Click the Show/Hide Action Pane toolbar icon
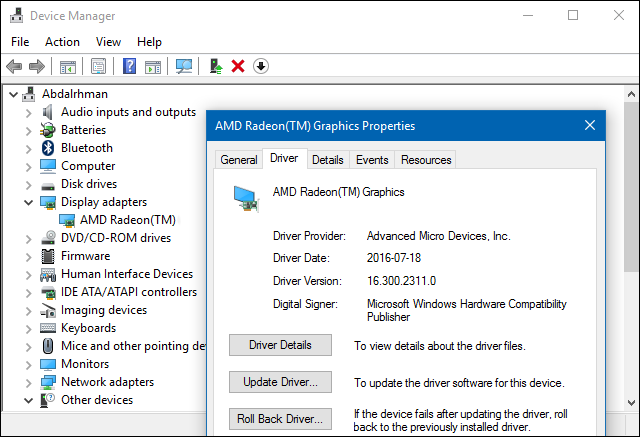 click(x=153, y=67)
